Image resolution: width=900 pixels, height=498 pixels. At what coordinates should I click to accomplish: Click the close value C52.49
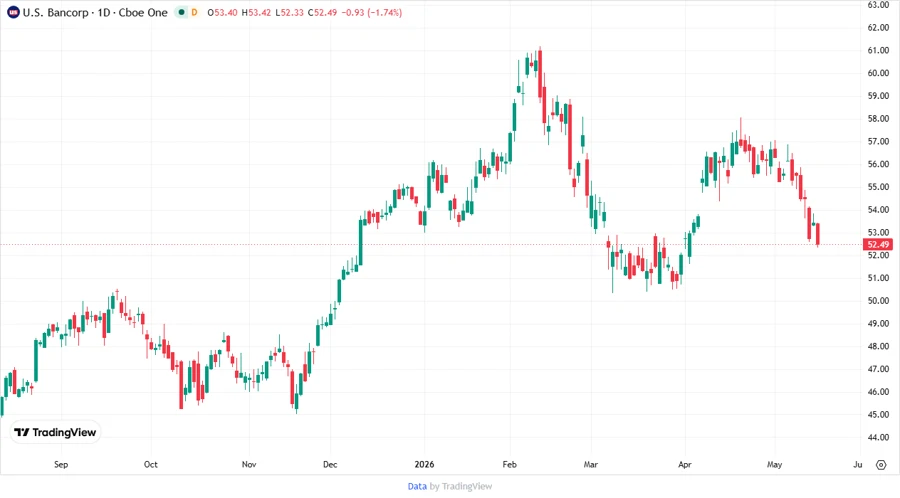[x=323, y=13]
